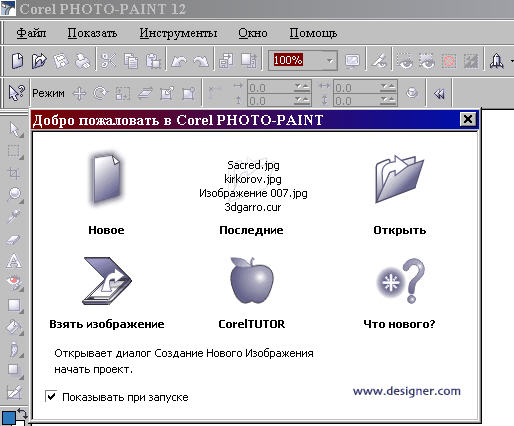Click the CorelTUTOR apple icon
Viewport: 514px width, 426px height.
(252, 280)
